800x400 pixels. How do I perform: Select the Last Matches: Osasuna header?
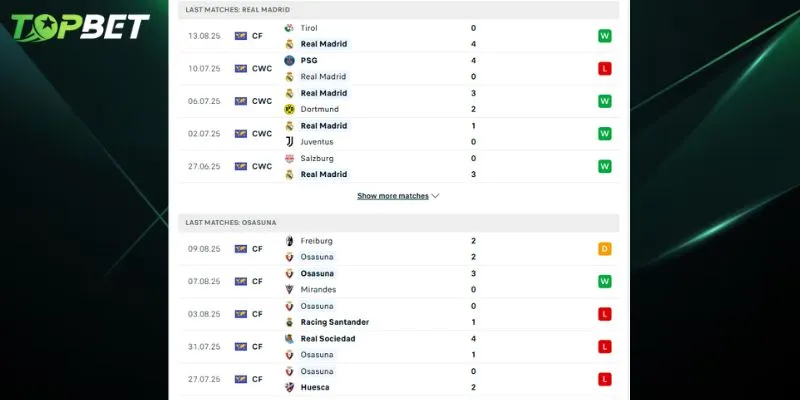[x=231, y=222]
